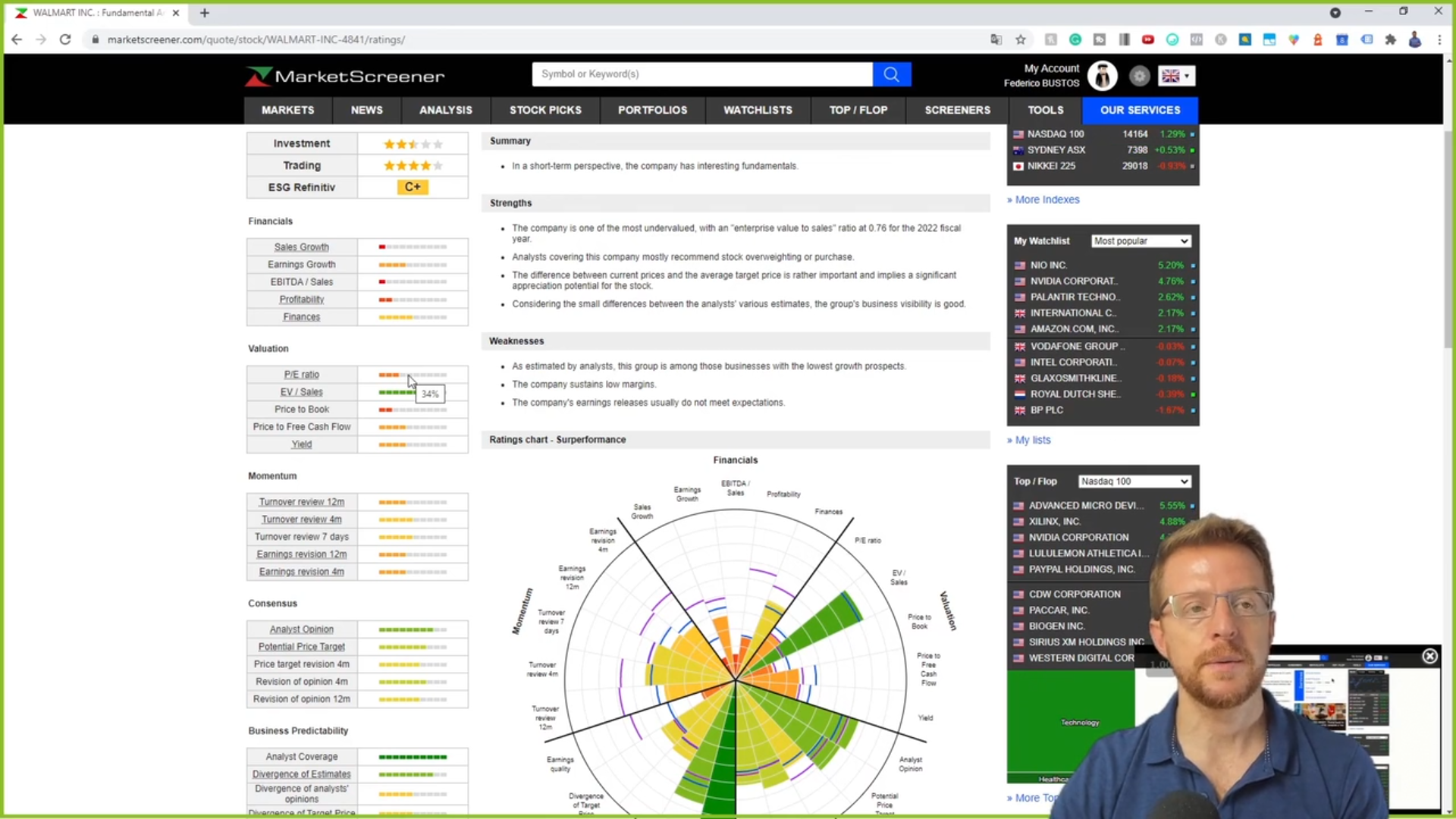Click the browser forward arrow
Viewport: 1456px width, 819px height.
pyautogui.click(x=41, y=39)
